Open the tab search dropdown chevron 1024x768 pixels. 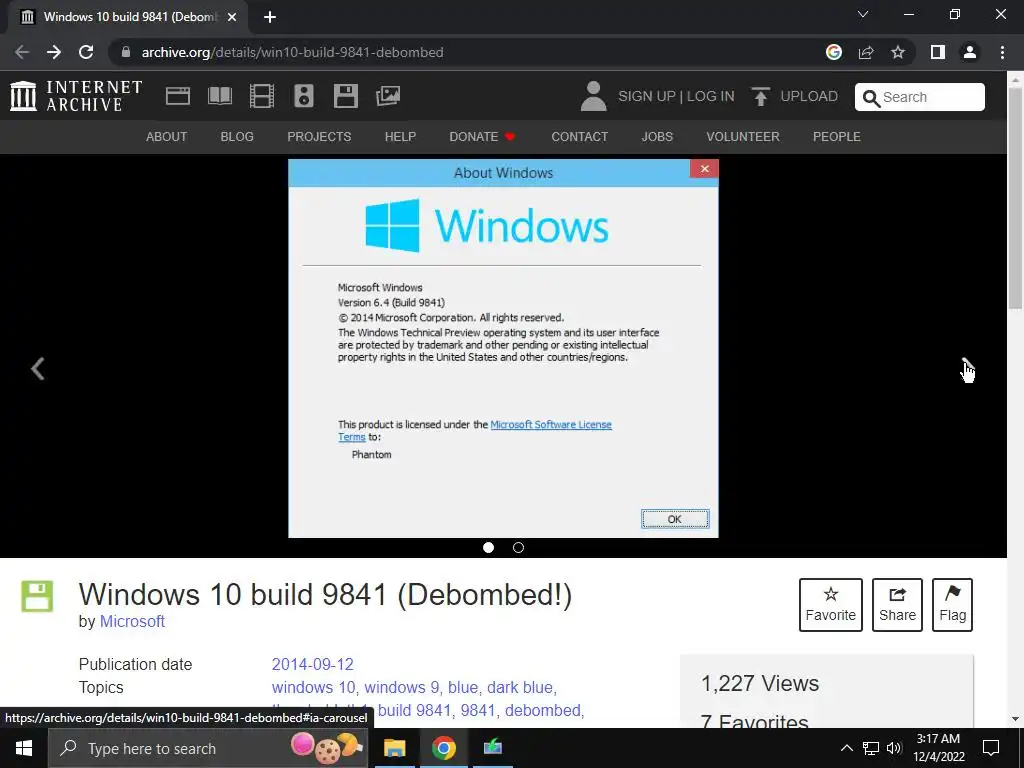863,14
